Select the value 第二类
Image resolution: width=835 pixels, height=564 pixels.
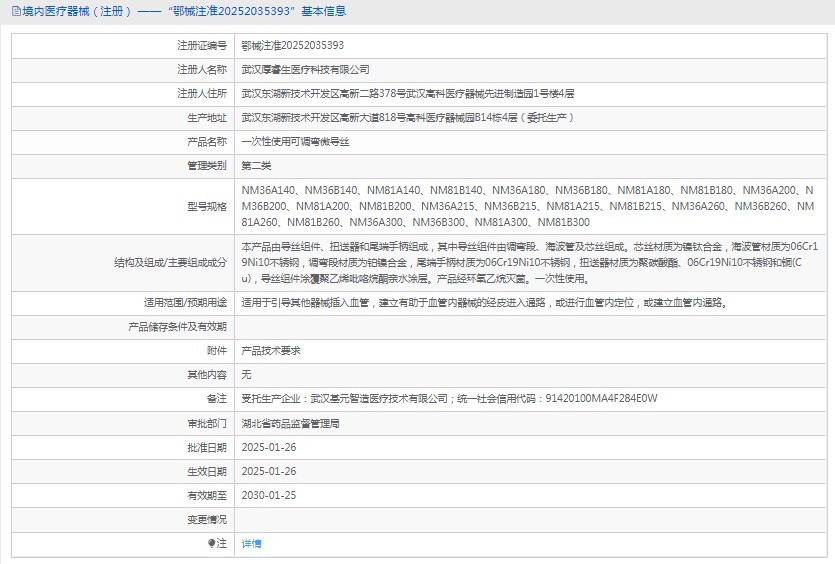[256, 166]
